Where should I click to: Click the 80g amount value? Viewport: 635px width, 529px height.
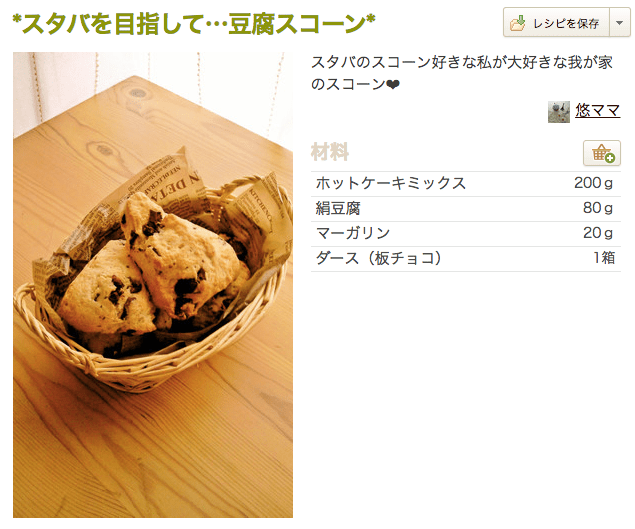(x=598, y=208)
